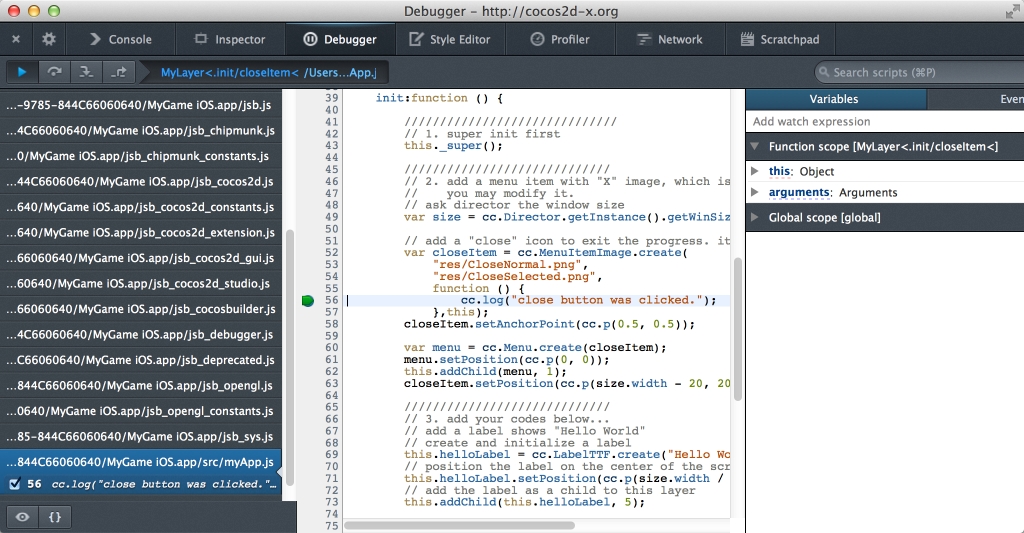Click the Step In icon
This screenshot has height=533, width=1024.
point(86,72)
